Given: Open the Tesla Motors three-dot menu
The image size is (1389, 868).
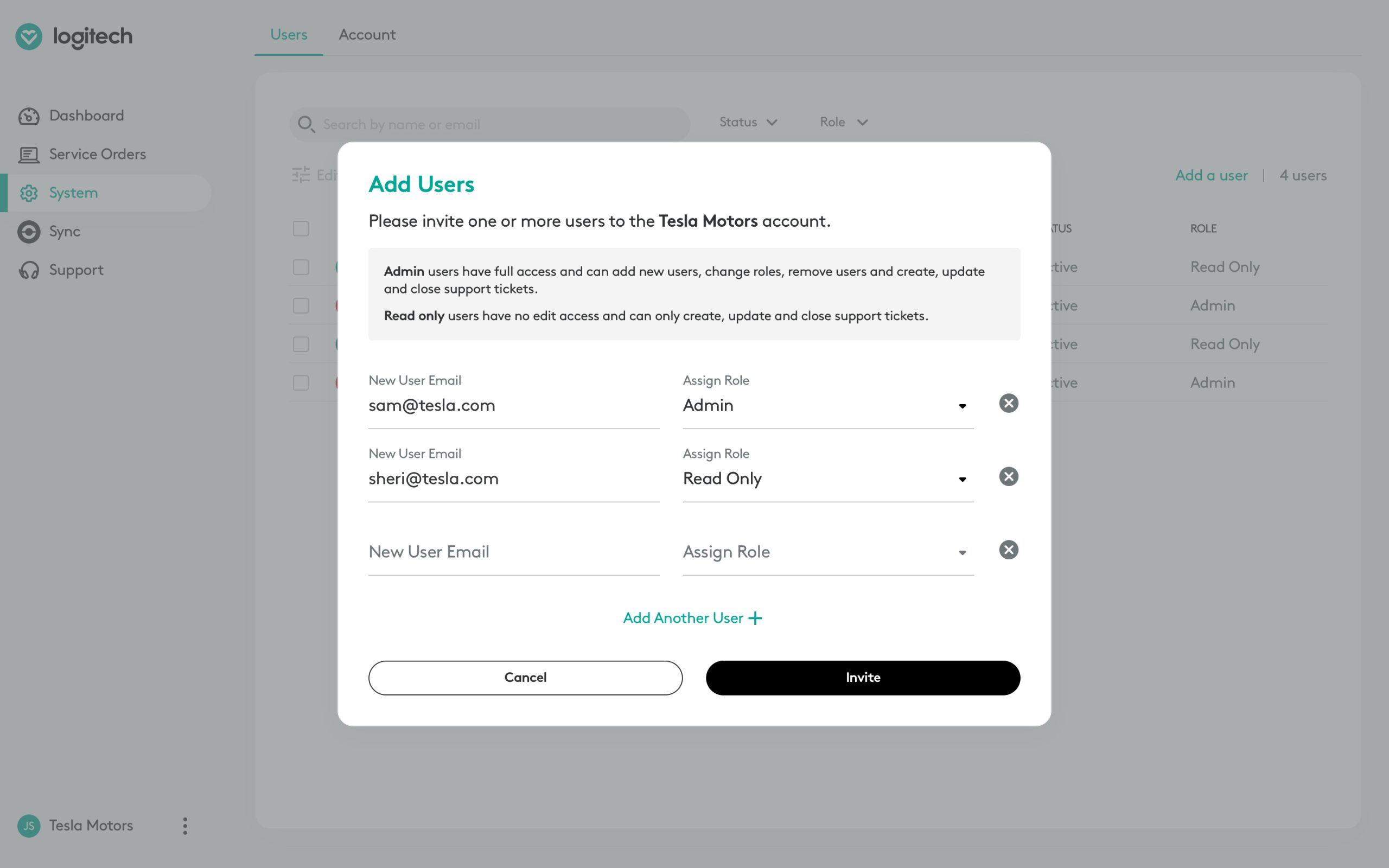Looking at the screenshot, I should pyautogui.click(x=185, y=826).
